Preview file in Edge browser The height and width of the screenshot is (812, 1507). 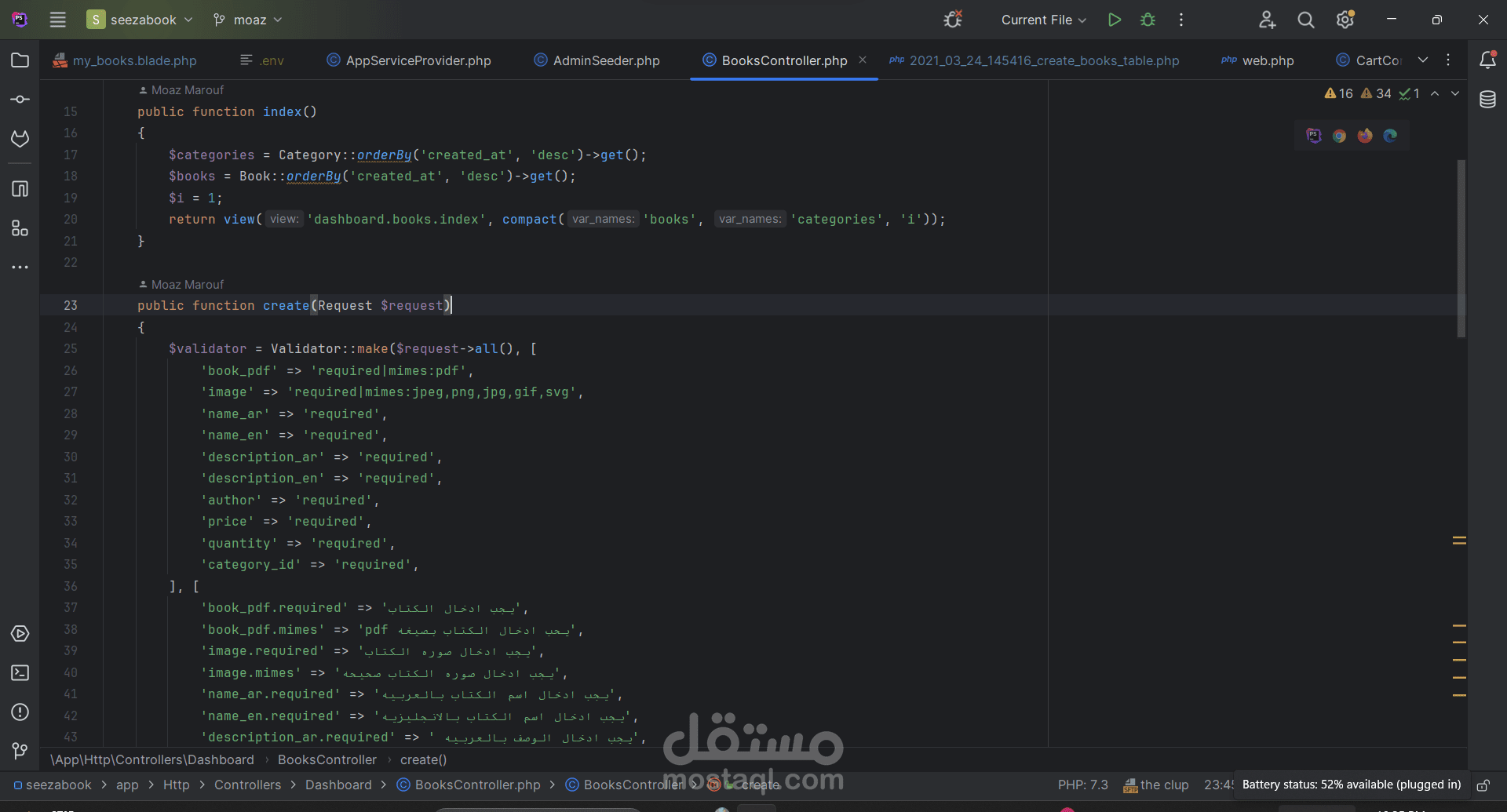coord(1390,136)
